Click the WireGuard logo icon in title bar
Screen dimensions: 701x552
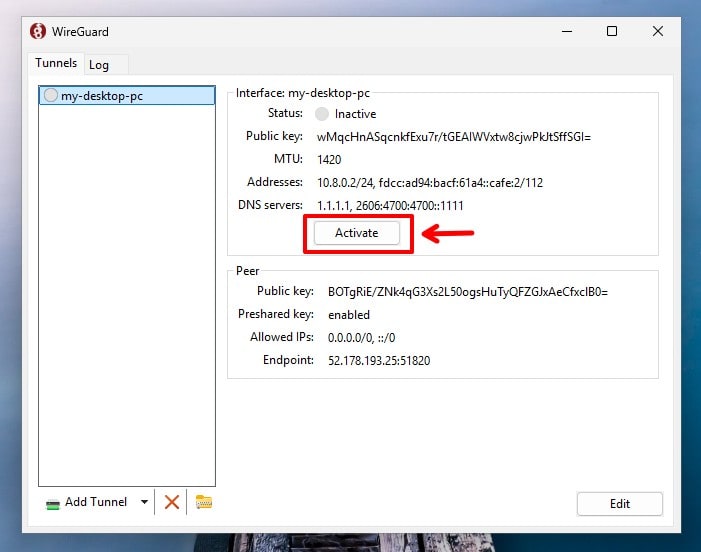(x=38, y=31)
